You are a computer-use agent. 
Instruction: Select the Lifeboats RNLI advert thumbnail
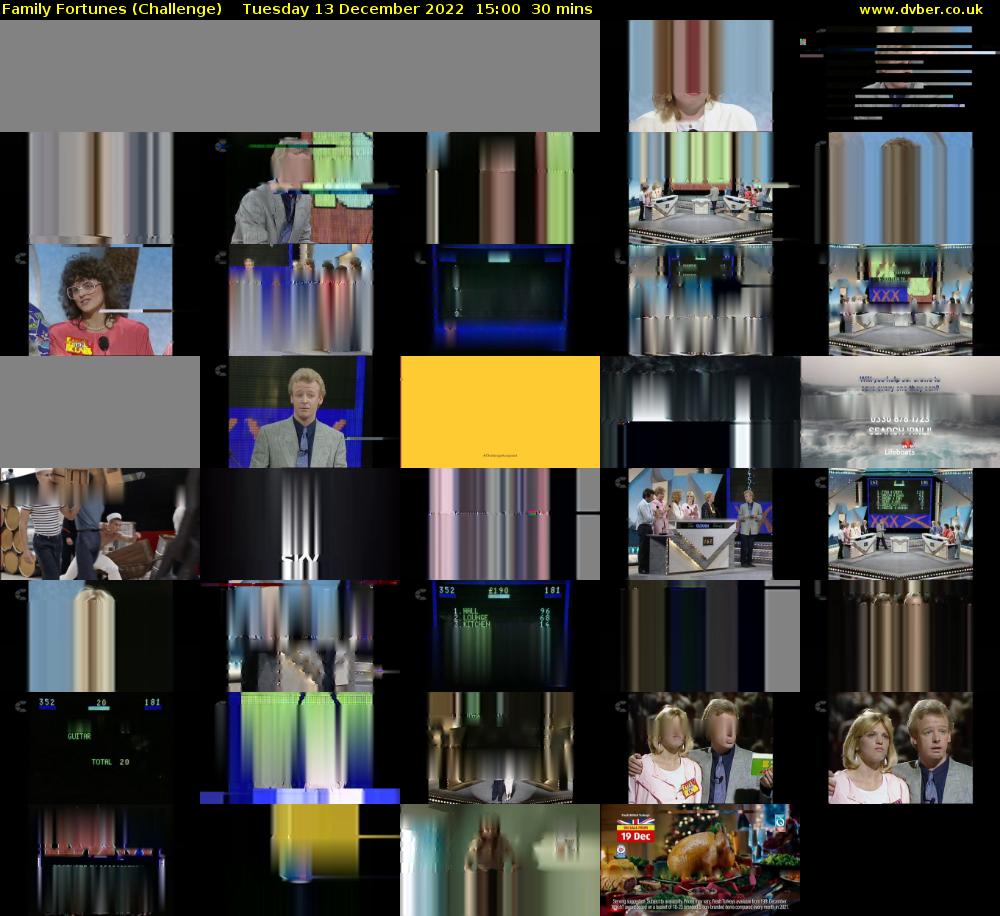click(900, 412)
